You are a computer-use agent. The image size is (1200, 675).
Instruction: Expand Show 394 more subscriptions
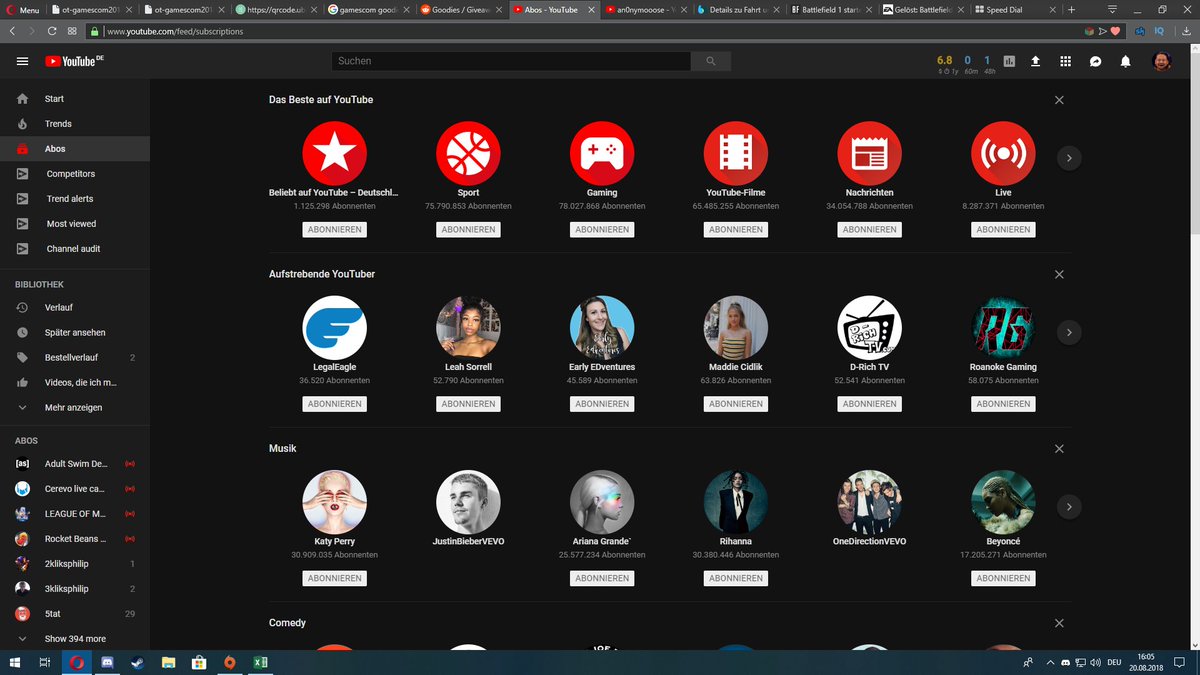[75, 639]
